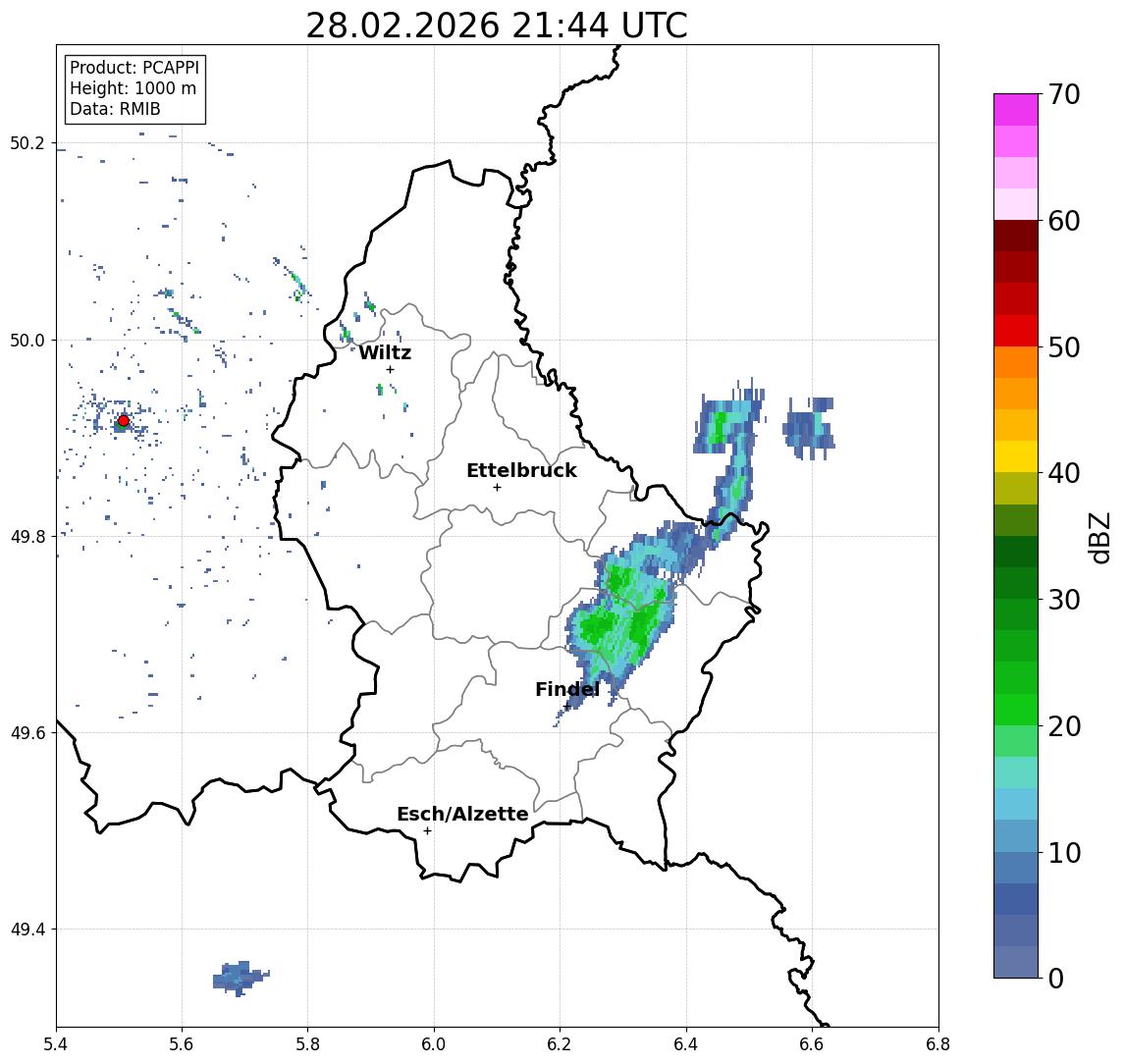Viewport: 1124px width, 1064px height.
Task: Click the 'Data: RMIB' text line
Action: pyautogui.click(x=115, y=109)
